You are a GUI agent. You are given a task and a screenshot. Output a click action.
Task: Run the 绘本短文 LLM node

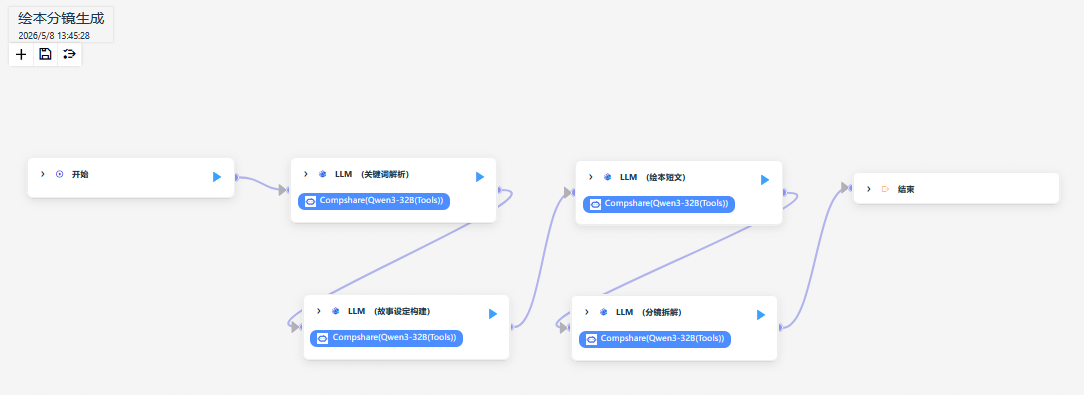pyautogui.click(x=765, y=180)
